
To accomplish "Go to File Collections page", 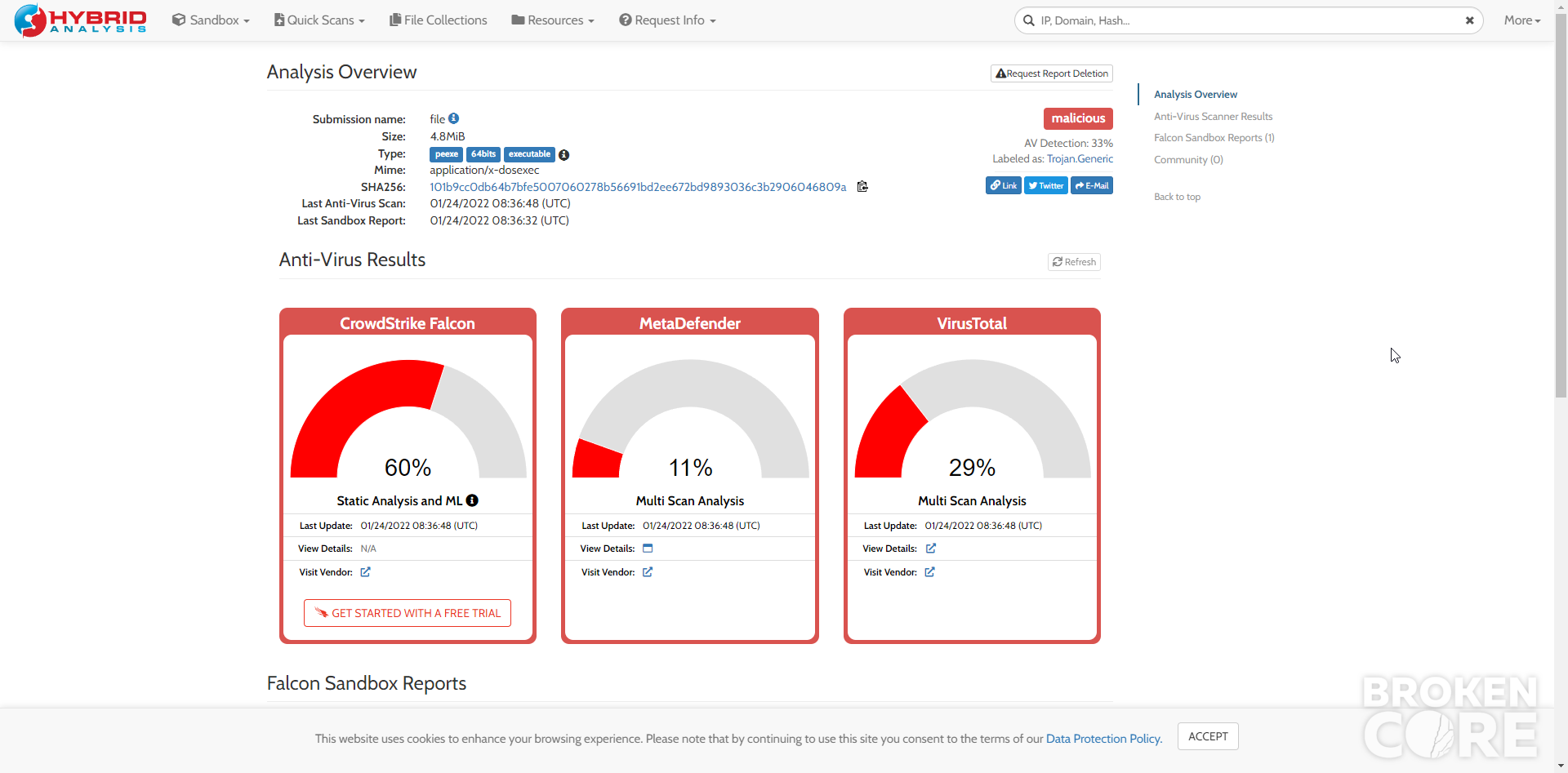I will tap(439, 20).
